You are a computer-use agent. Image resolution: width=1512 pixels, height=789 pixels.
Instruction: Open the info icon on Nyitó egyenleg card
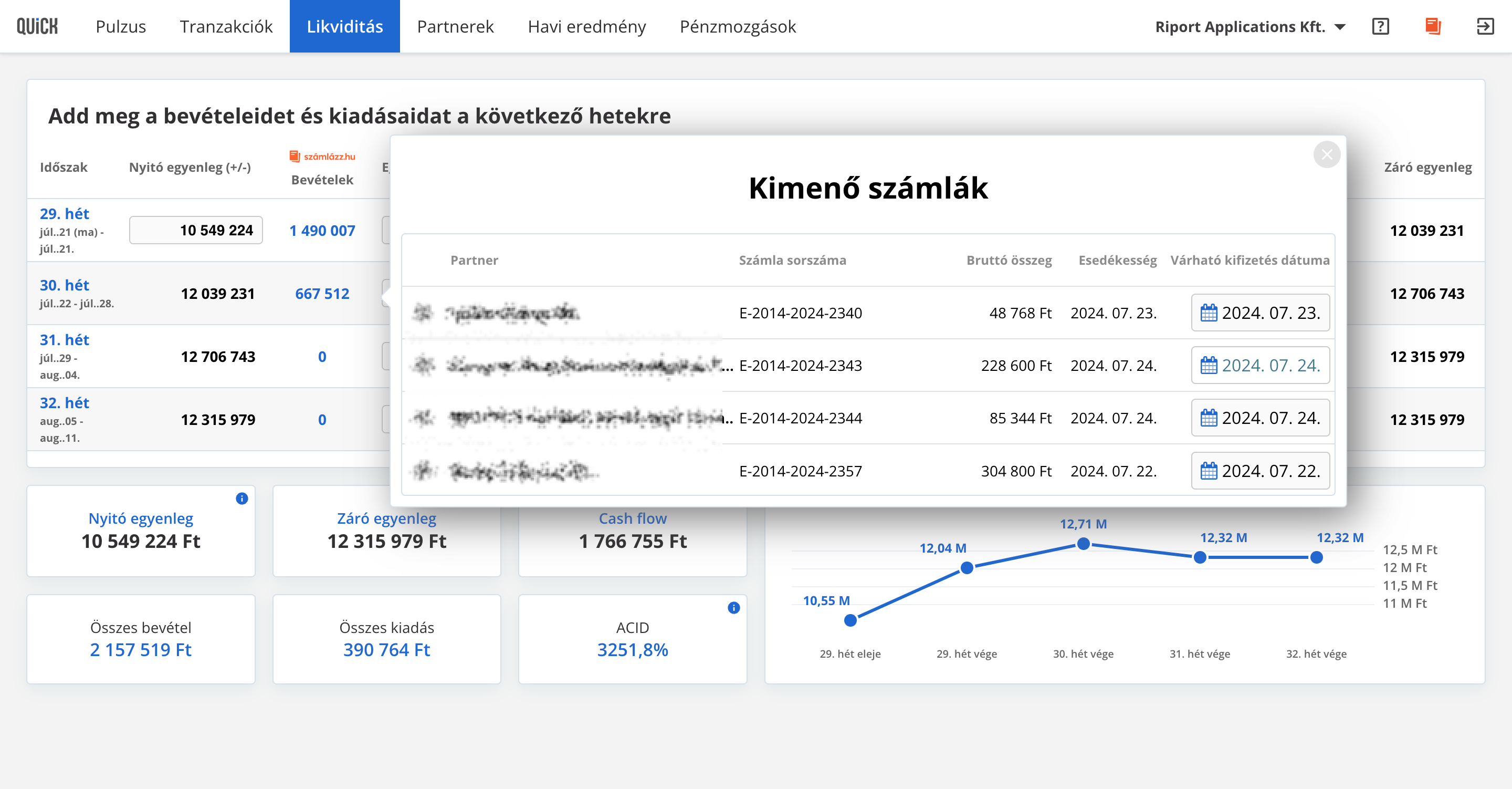tap(242, 499)
